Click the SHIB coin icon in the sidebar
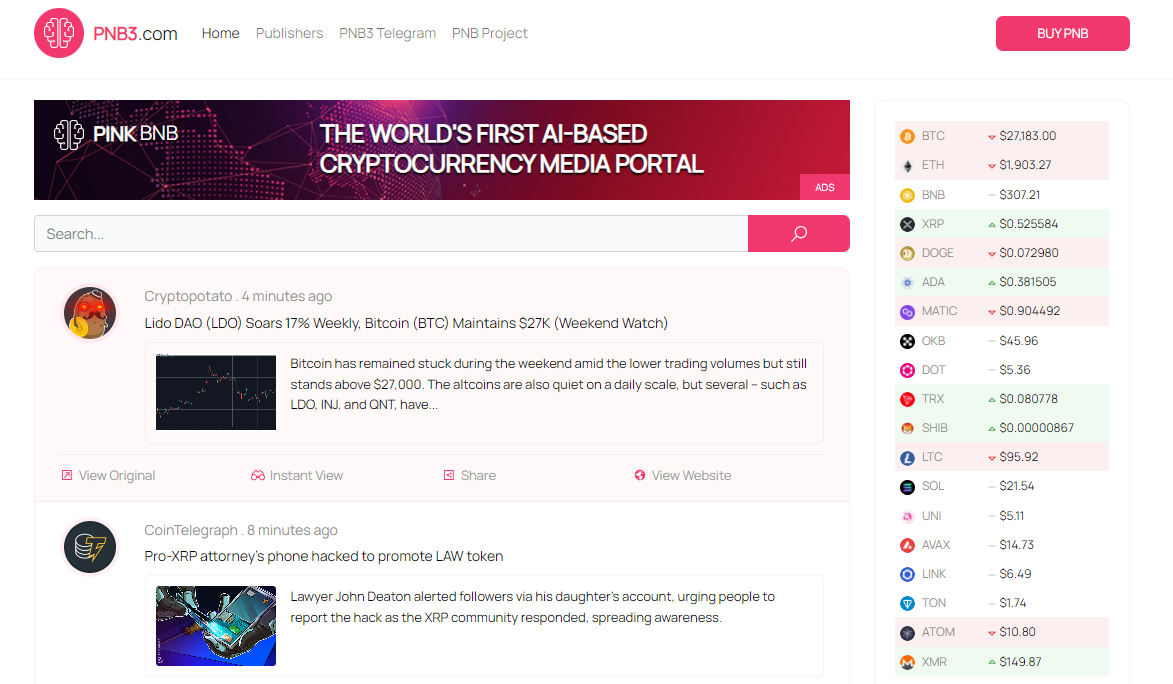Viewport: 1173px width, 684px height. click(x=907, y=427)
